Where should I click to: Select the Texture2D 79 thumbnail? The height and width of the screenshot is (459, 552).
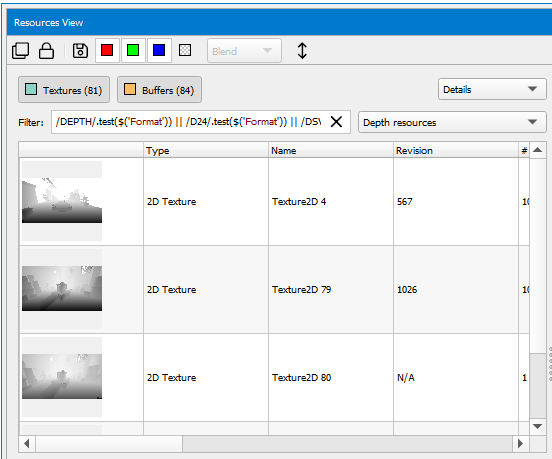click(x=62, y=289)
